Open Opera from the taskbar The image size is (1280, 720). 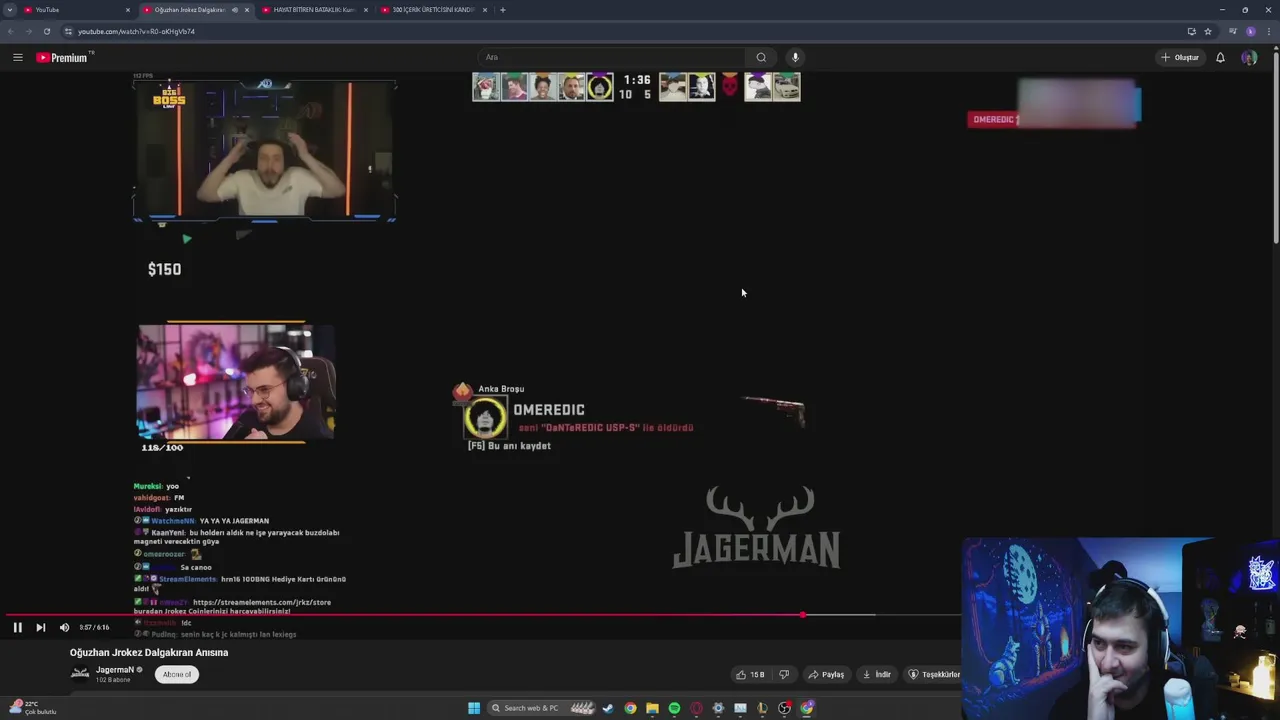point(696,708)
